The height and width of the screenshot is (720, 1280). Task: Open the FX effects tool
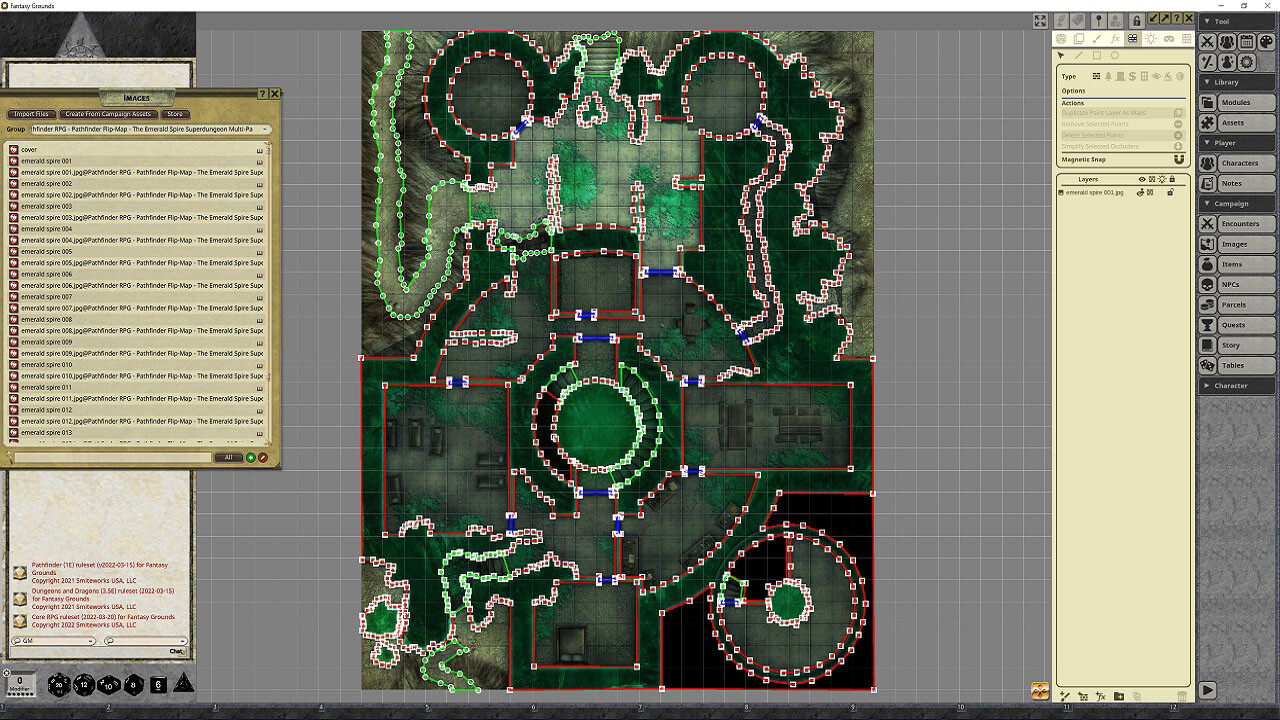(1116, 38)
